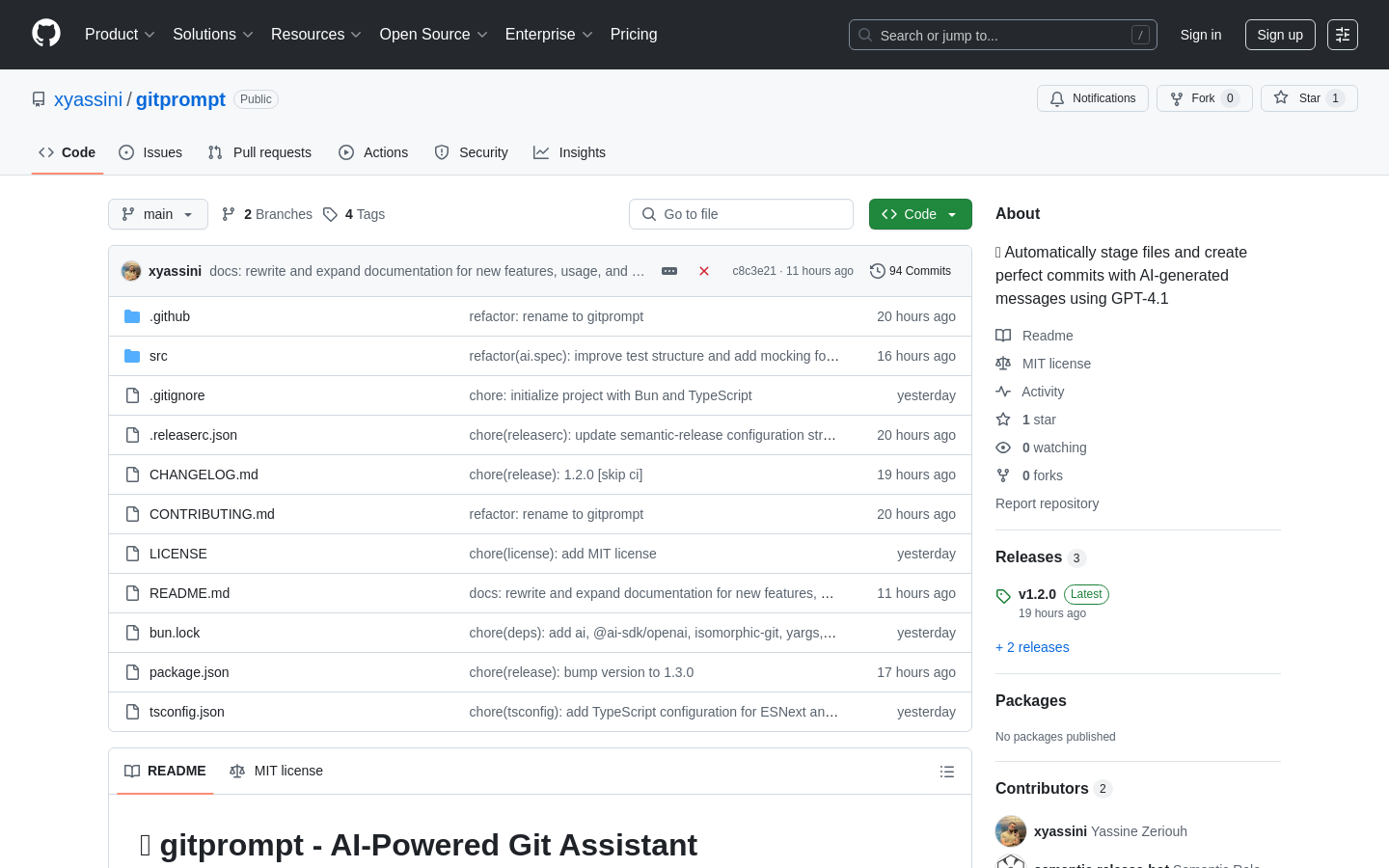The height and width of the screenshot is (868, 1389).
Task: Open the gitprompt repository name link
Action: pyautogui.click(x=180, y=99)
